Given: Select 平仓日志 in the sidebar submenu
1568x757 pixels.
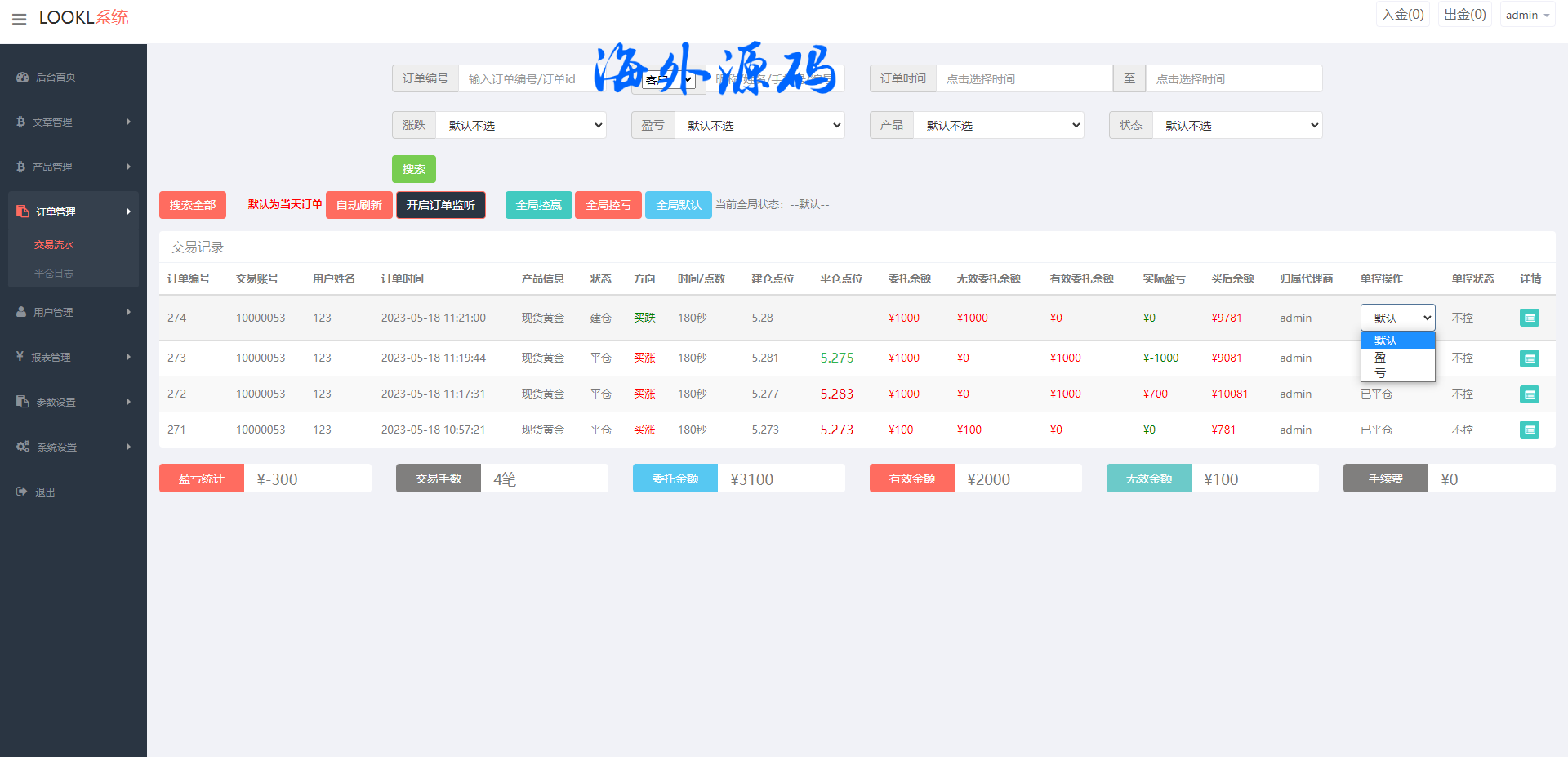Looking at the screenshot, I should [54, 273].
